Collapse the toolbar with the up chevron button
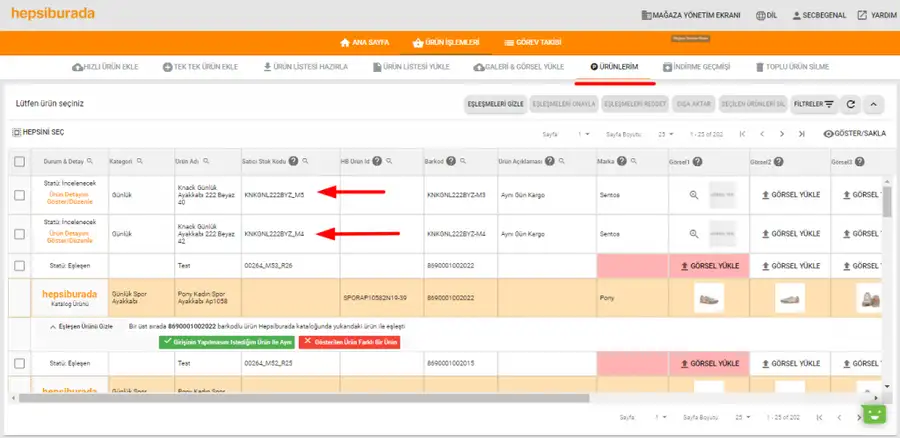This screenshot has width=900, height=438. point(873,104)
